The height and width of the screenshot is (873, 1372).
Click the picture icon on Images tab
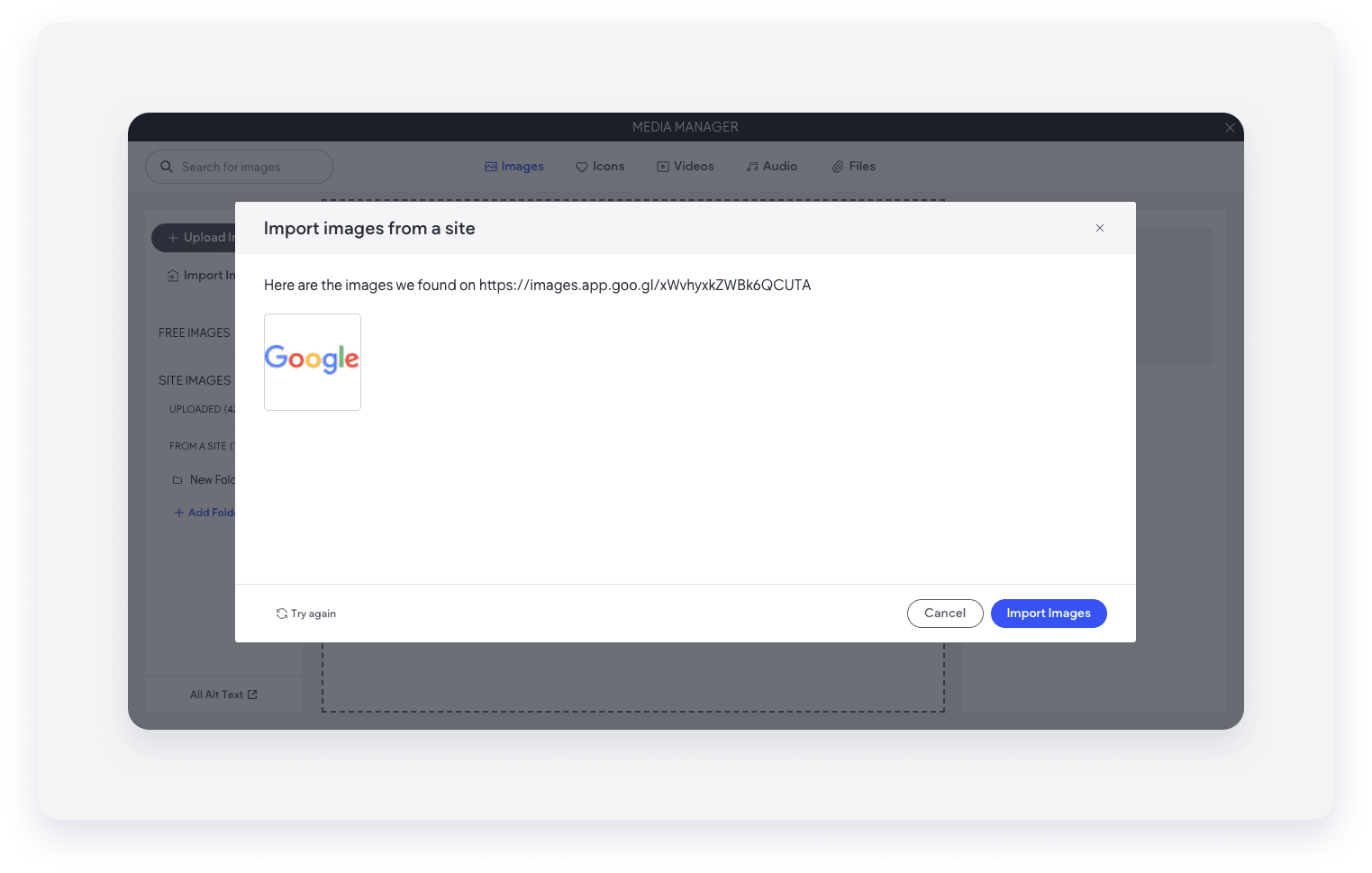tap(491, 167)
